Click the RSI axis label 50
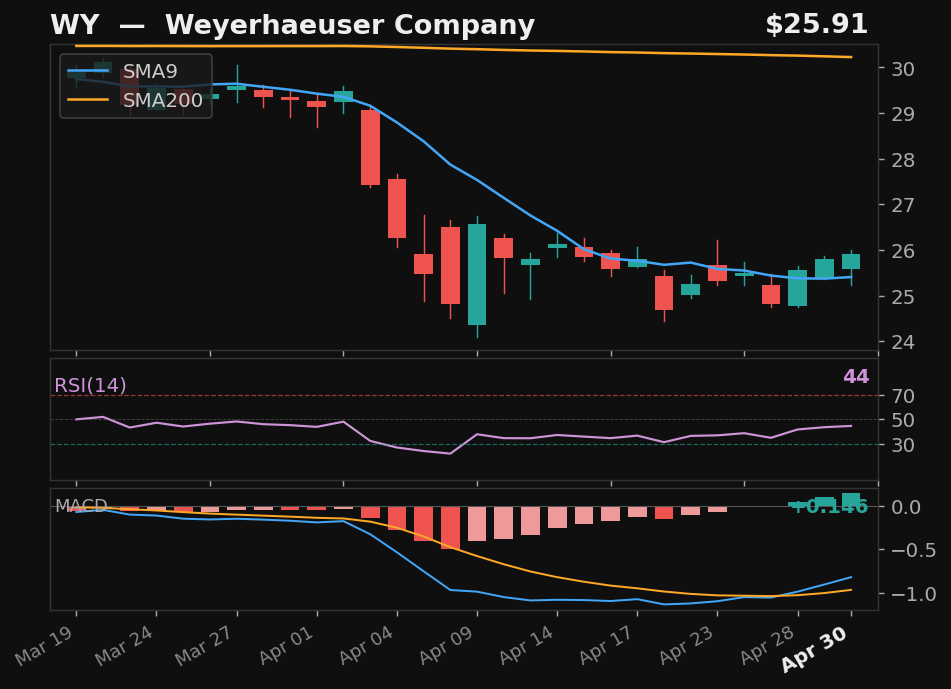 [x=902, y=420]
